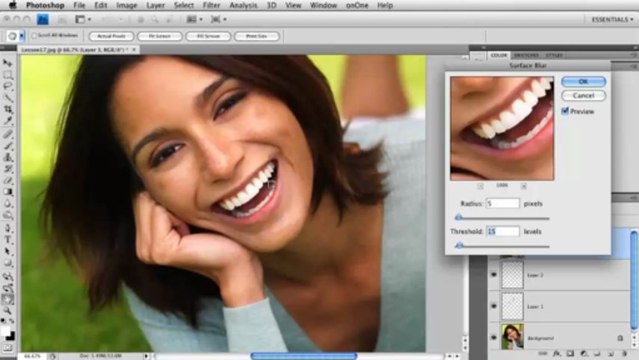Open the Apple menu

(x=13, y=5)
